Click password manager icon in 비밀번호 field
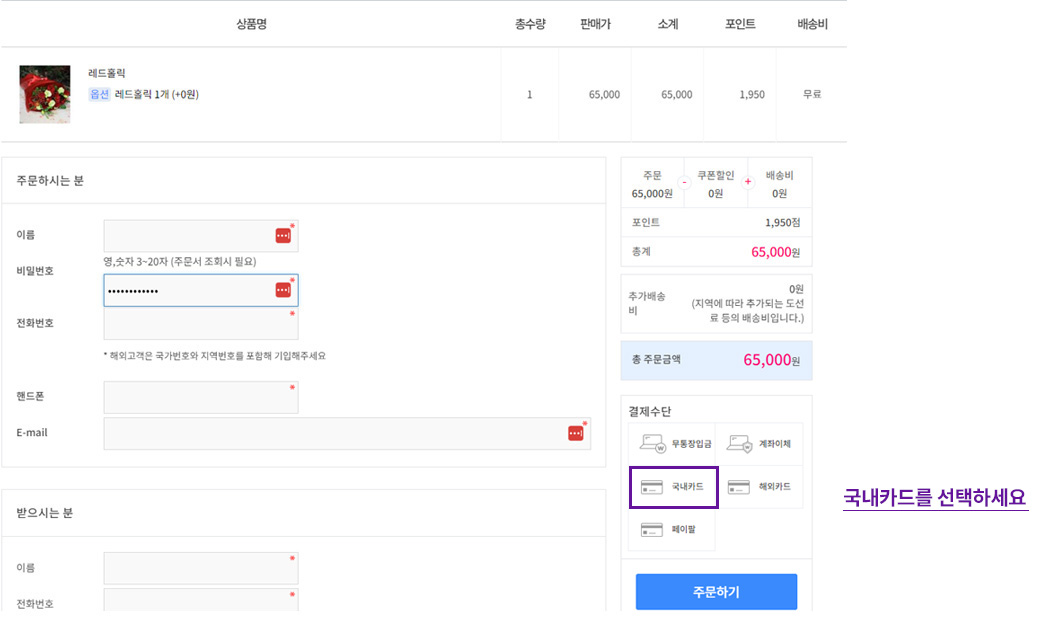 coord(283,290)
